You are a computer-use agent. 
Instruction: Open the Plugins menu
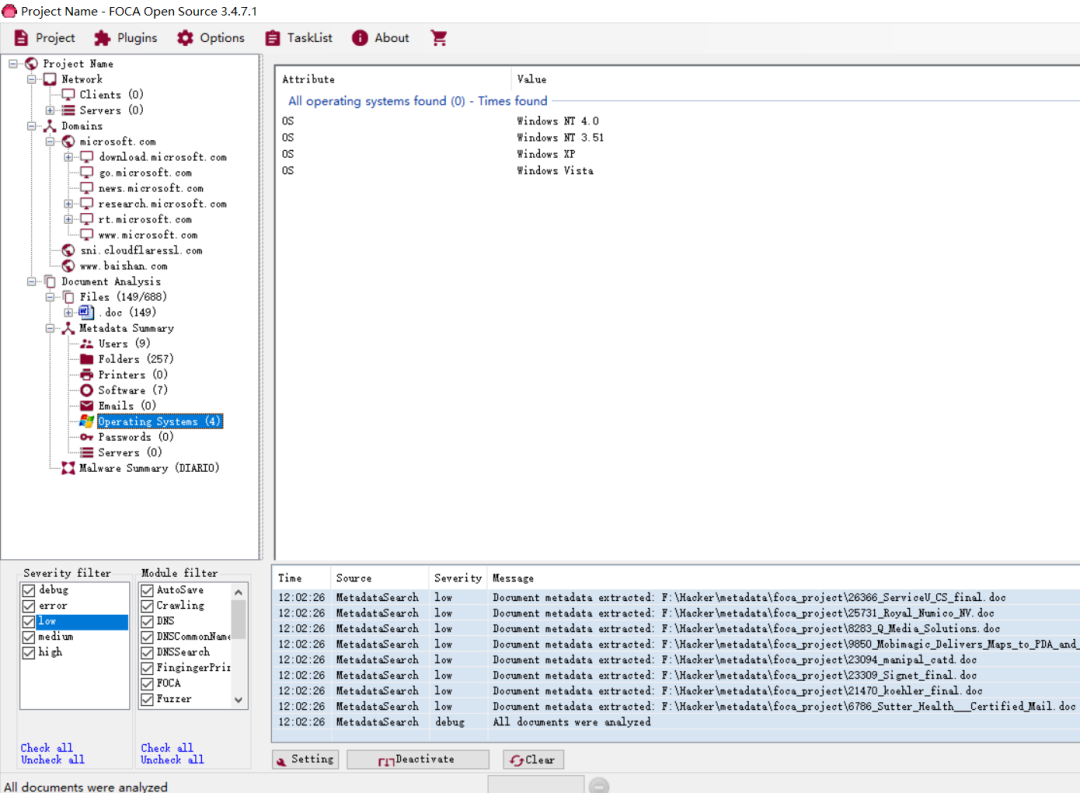point(126,38)
